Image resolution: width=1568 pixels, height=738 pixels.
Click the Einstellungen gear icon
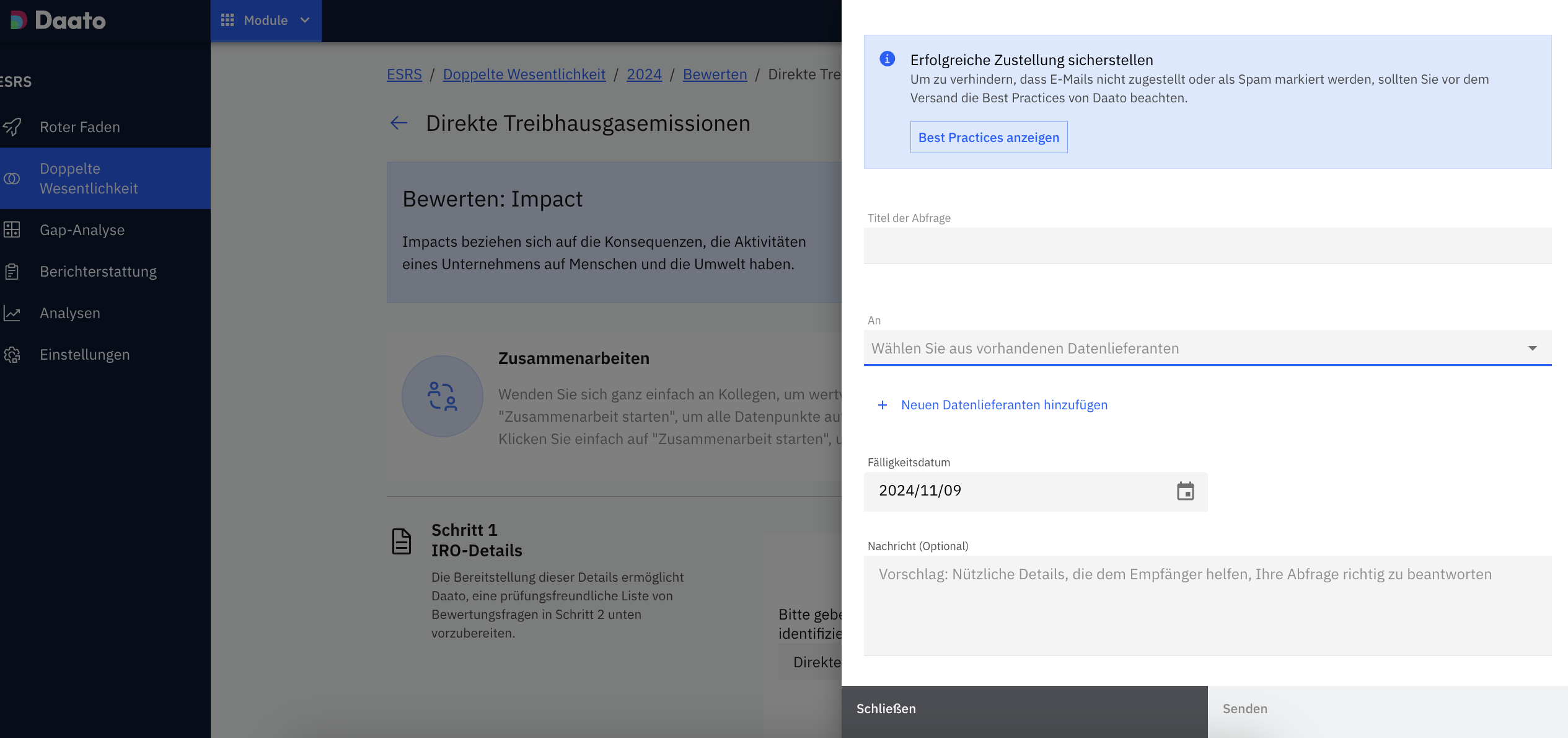pyautogui.click(x=12, y=355)
